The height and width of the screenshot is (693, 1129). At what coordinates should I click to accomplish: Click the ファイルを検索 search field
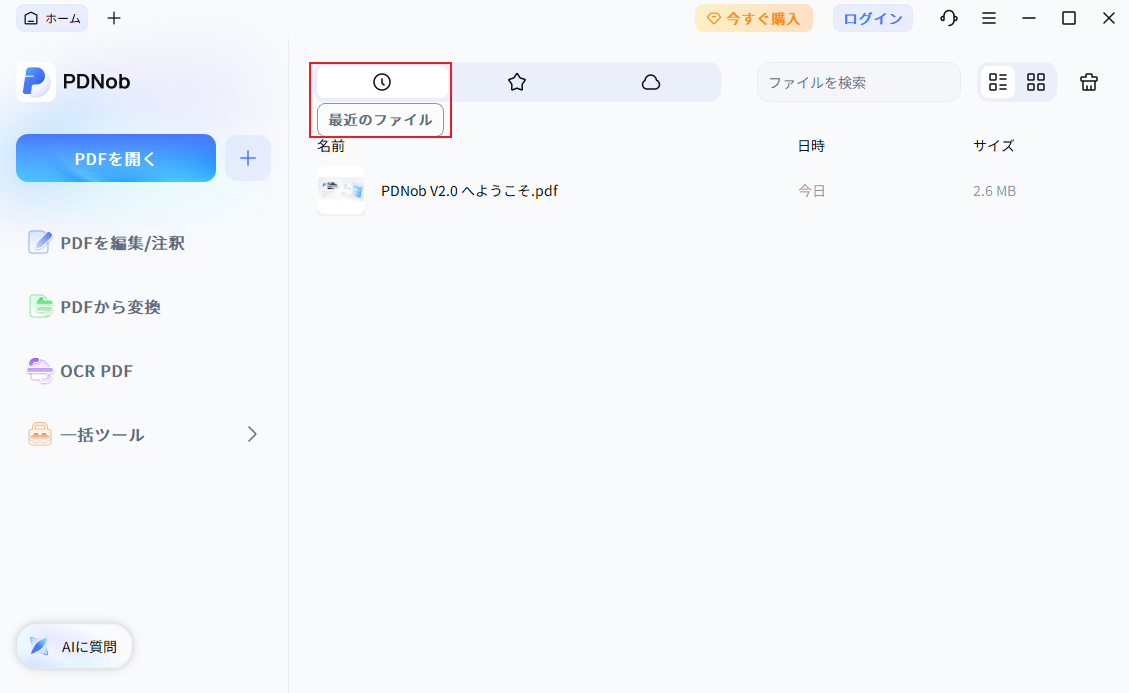(857, 82)
